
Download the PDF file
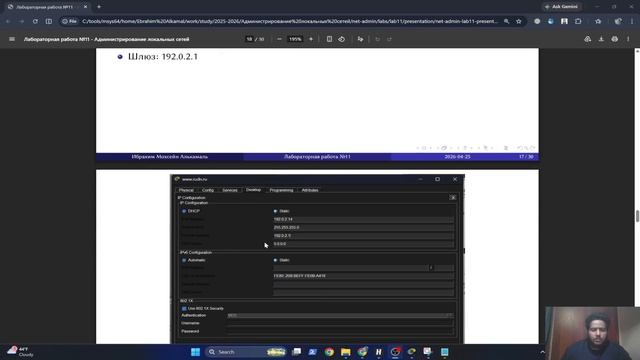tap(601, 39)
